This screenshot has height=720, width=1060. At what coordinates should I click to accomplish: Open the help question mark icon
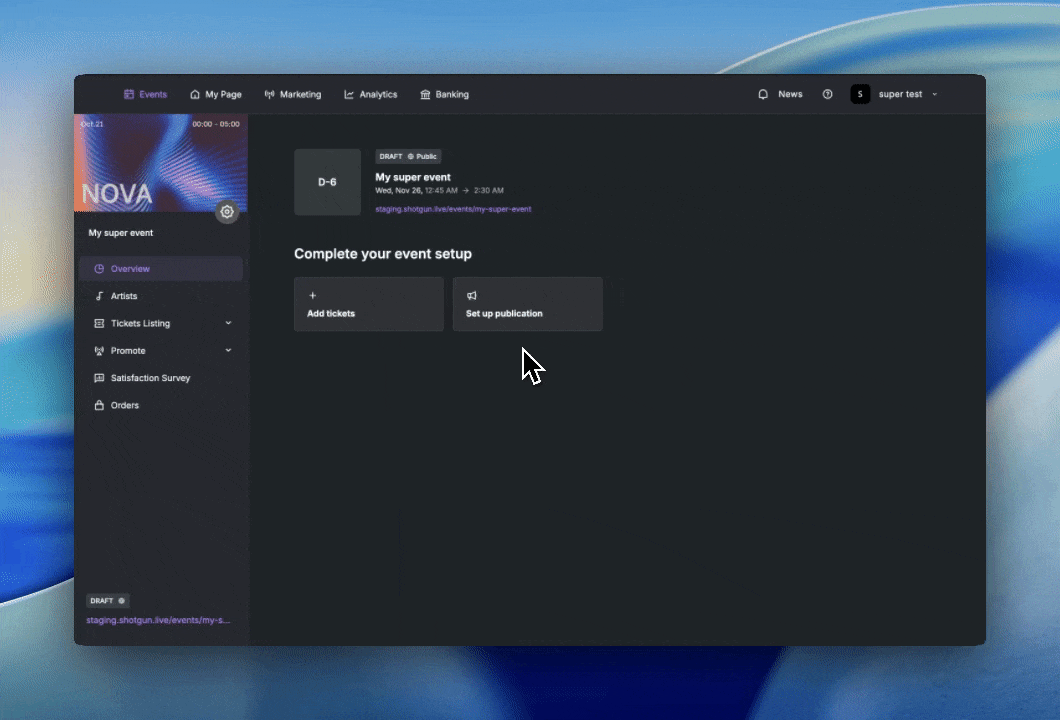pos(827,95)
